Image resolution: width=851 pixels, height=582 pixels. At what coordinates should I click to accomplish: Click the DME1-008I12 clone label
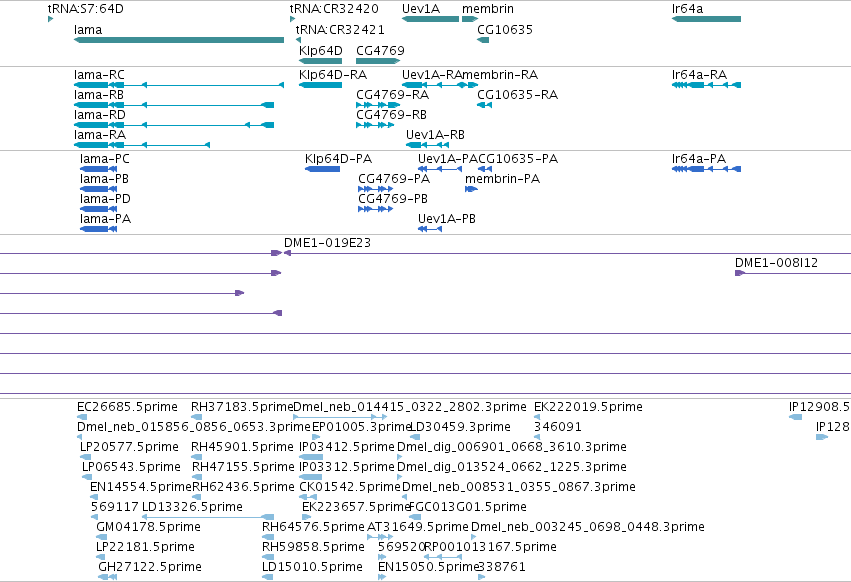click(x=776, y=263)
